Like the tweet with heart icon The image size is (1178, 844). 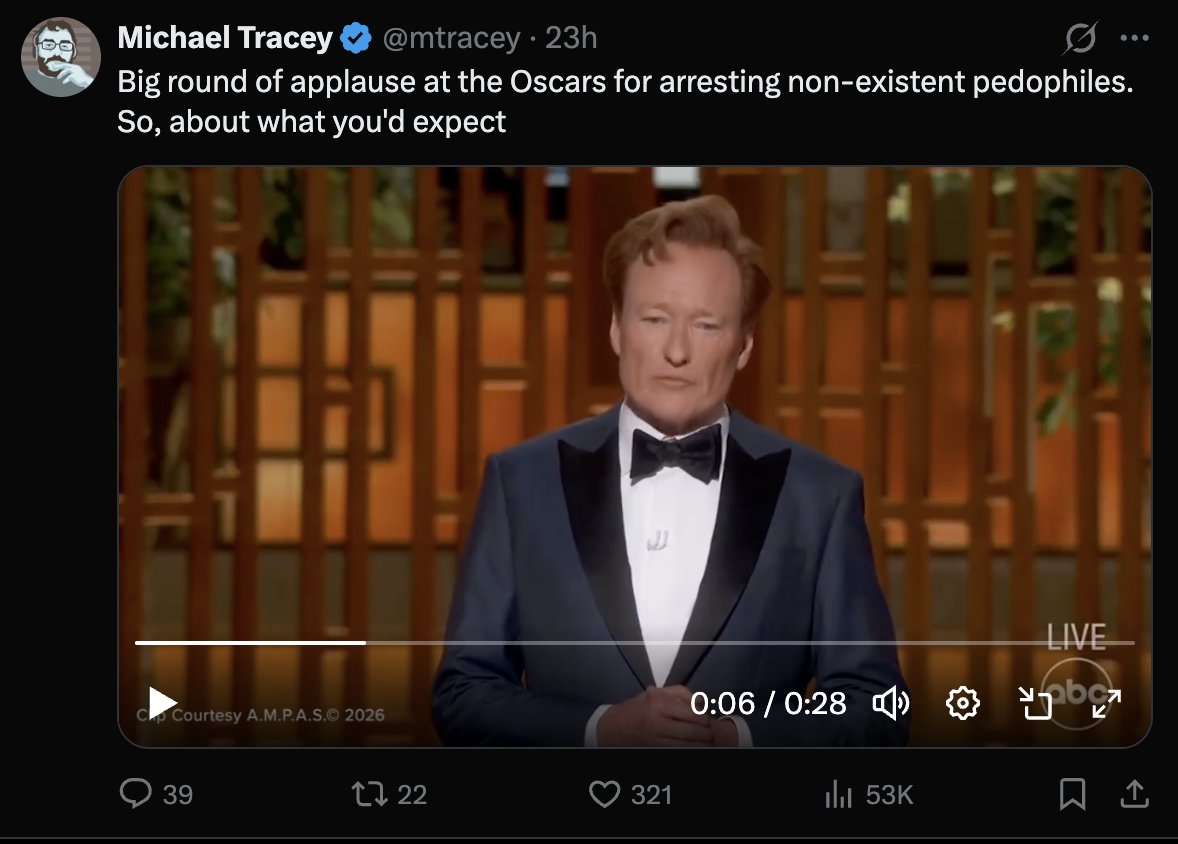point(603,794)
